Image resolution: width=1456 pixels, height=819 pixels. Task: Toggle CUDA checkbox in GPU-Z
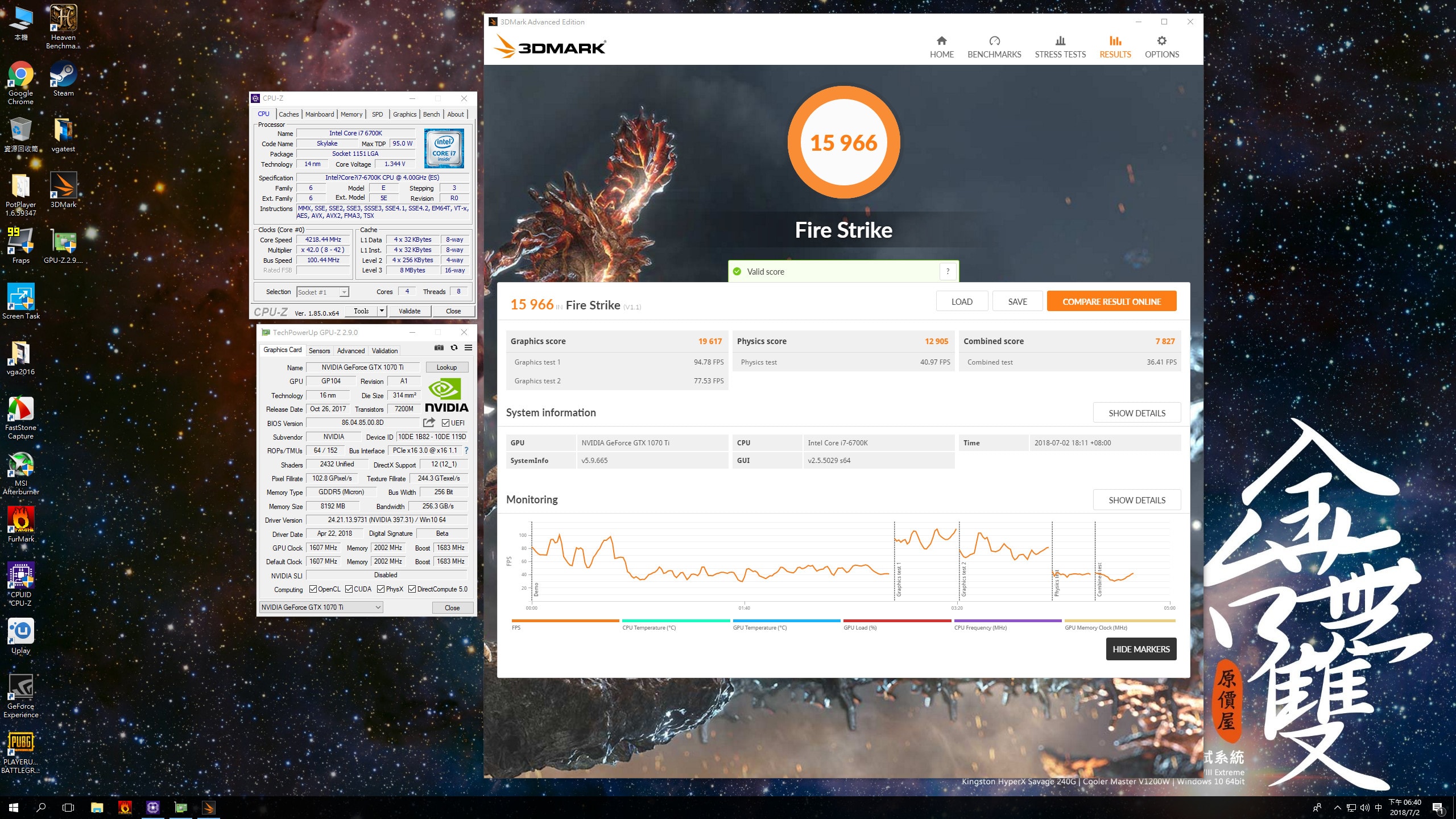pos(349,589)
